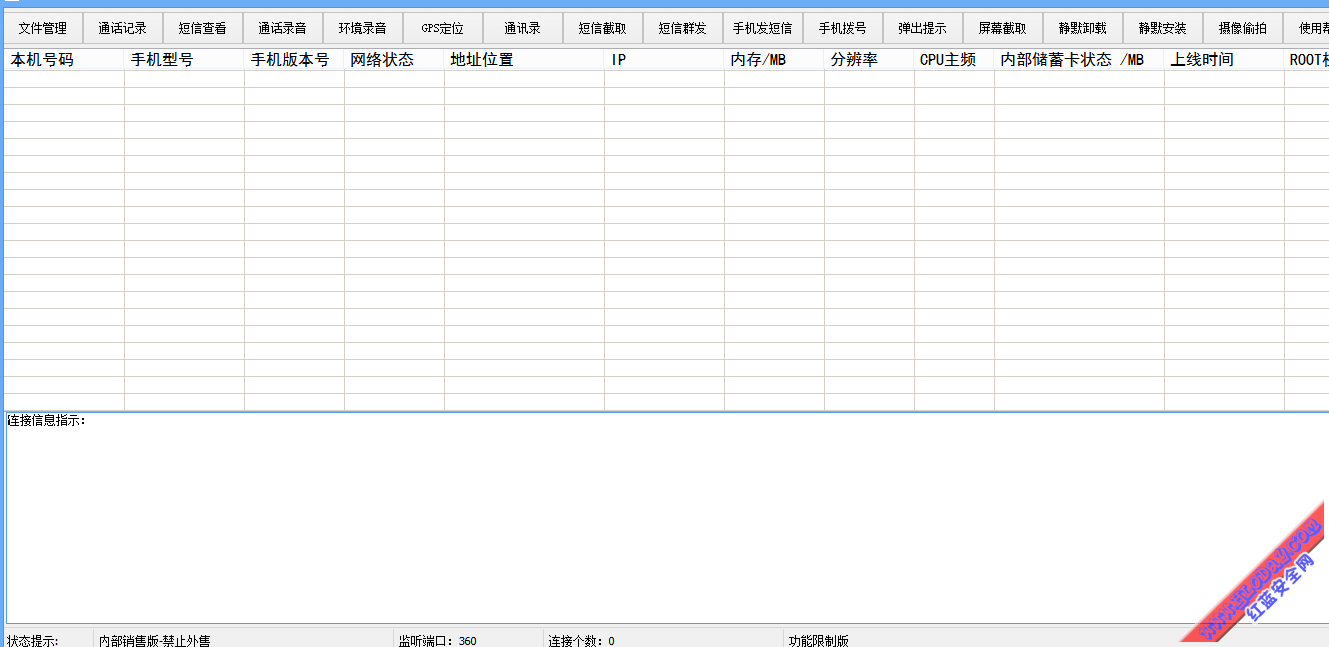This screenshot has width=1329, height=647.
Task: Sort by the 本机号码 column header
Action: tap(64, 60)
